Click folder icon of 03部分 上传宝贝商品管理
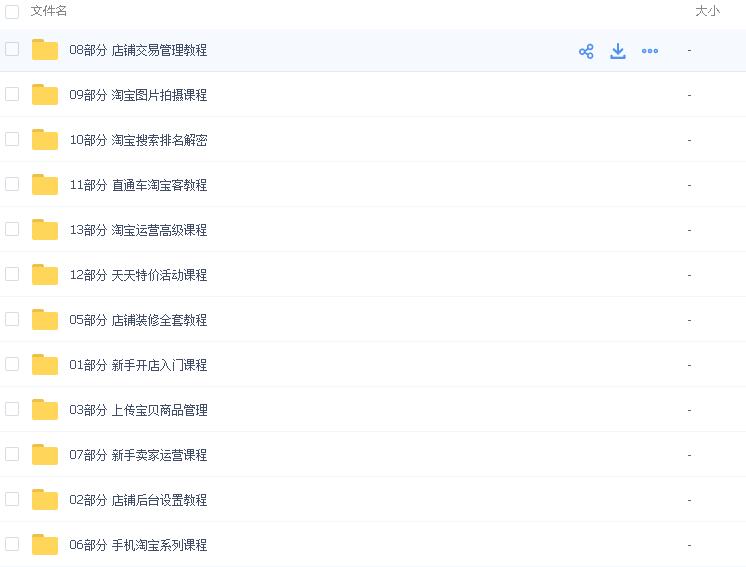 tap(45, 410)
